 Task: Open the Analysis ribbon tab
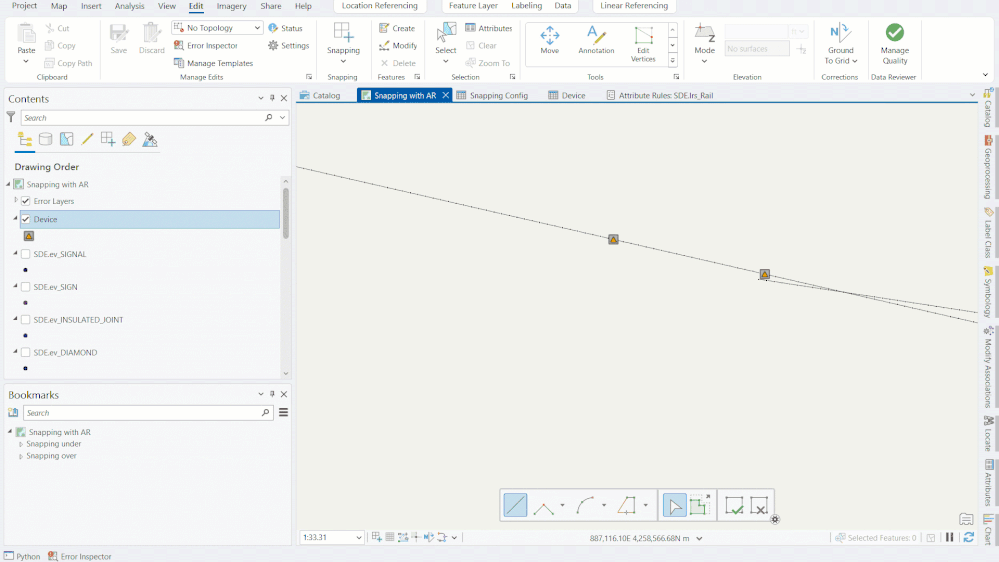[129, 6]
